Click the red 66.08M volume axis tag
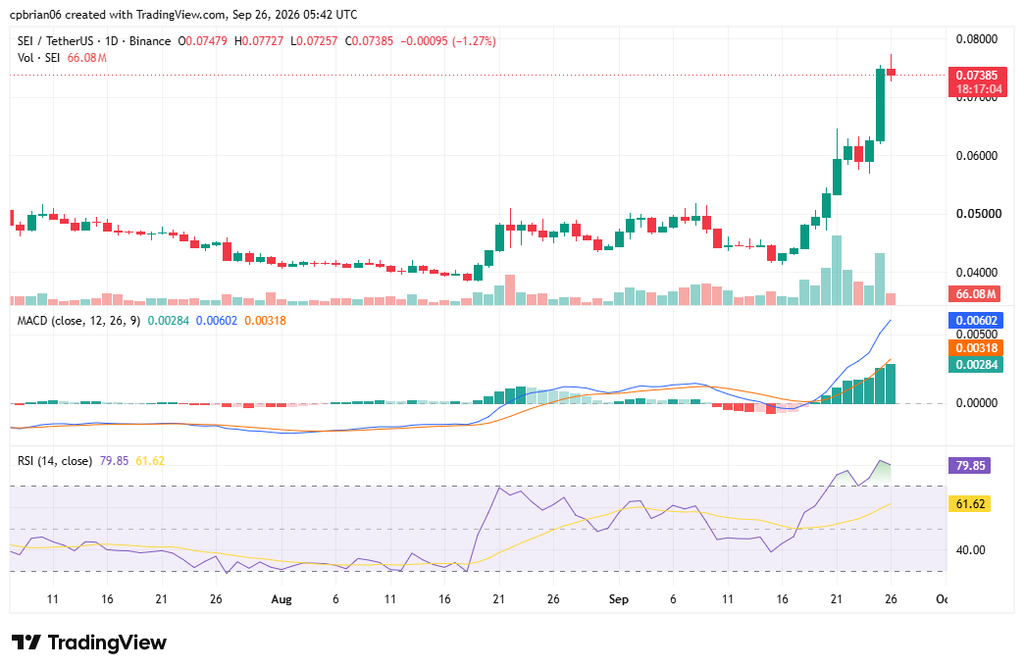The height and width of the screenshot is (672, 1024). (974, 294)
